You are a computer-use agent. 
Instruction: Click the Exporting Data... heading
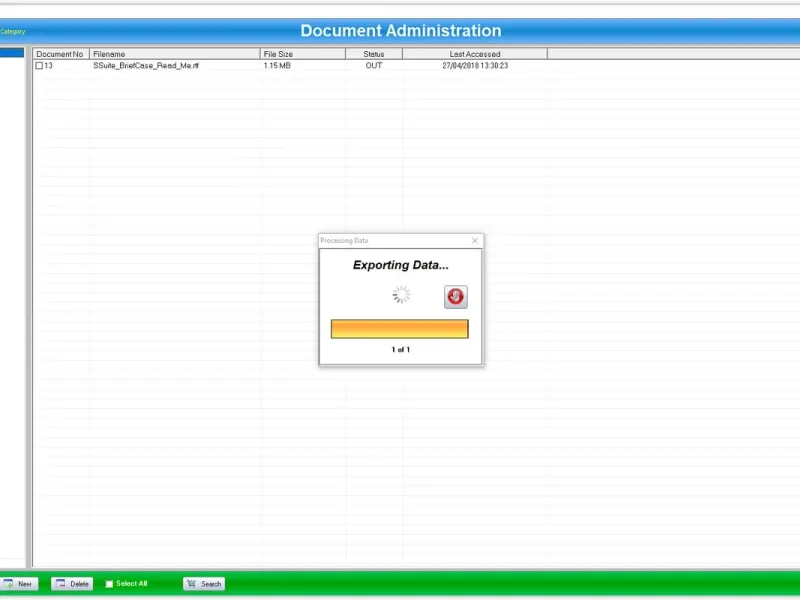click(401, 265)
